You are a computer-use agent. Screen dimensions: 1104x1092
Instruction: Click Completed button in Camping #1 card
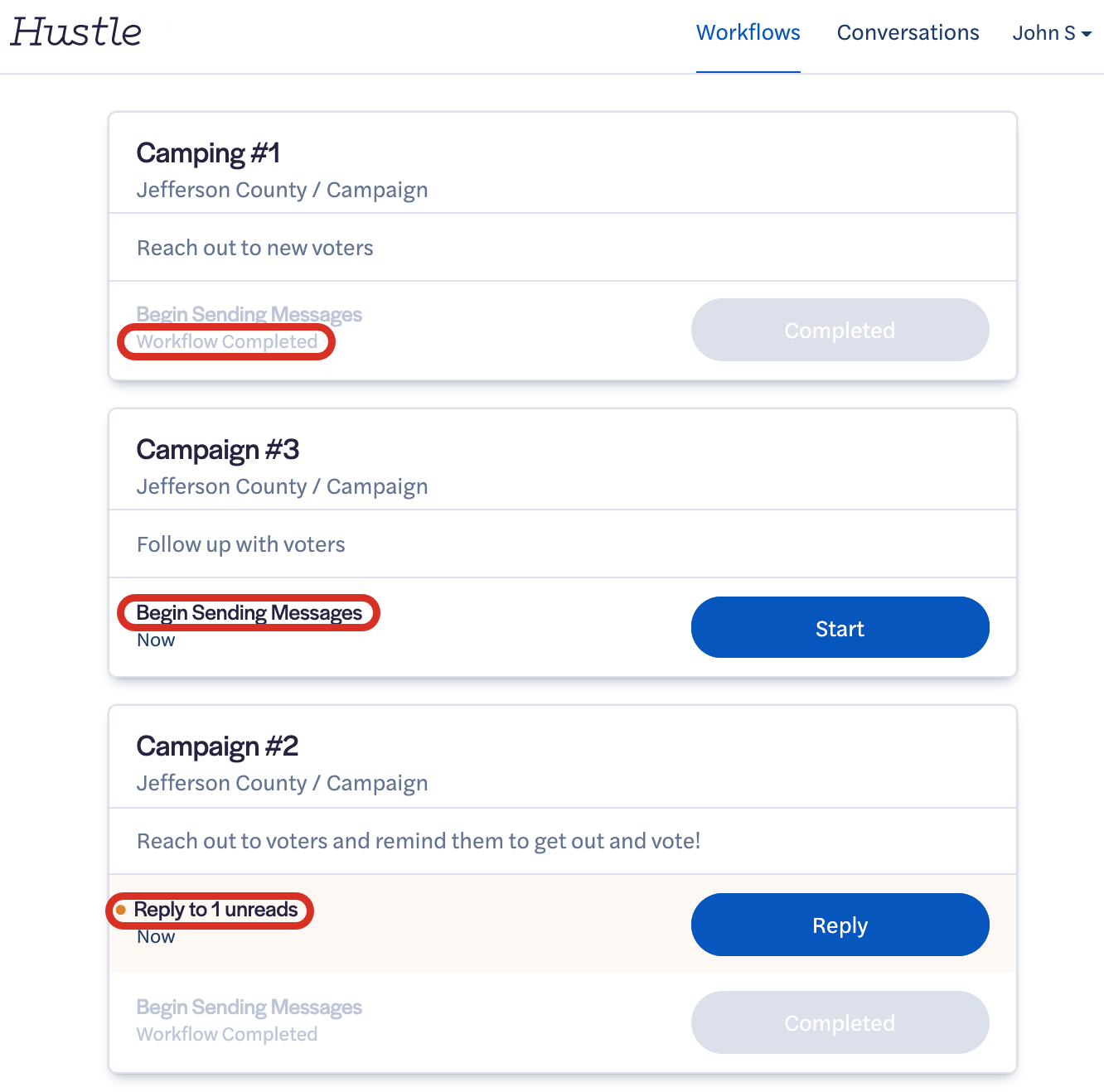840,330
